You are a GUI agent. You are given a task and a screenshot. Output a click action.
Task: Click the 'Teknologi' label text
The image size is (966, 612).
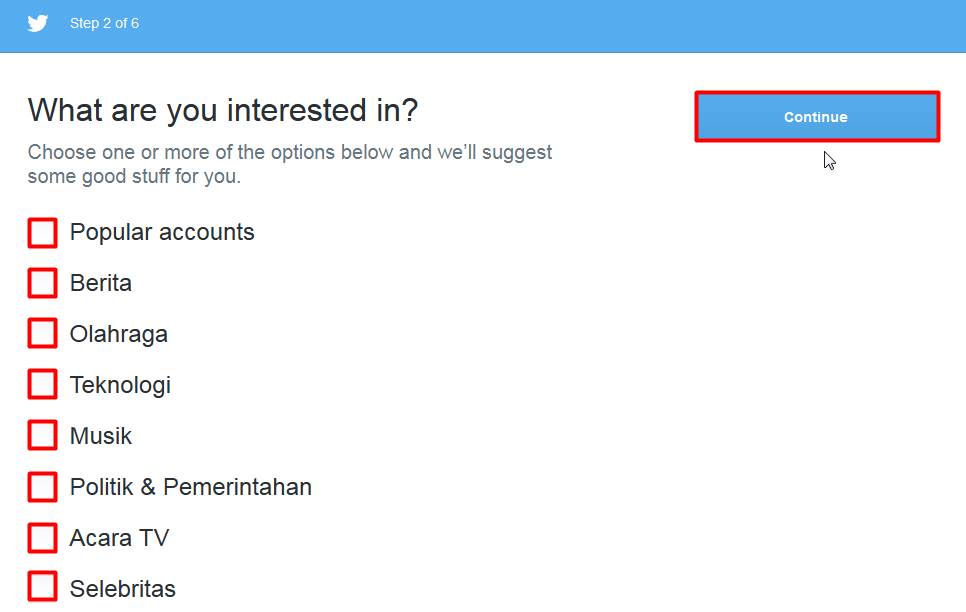[x=120, y=385]
